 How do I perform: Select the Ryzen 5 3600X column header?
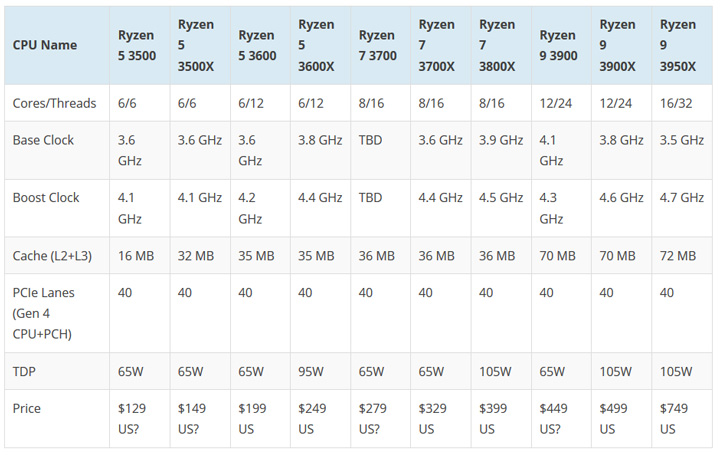pos(320,45)
